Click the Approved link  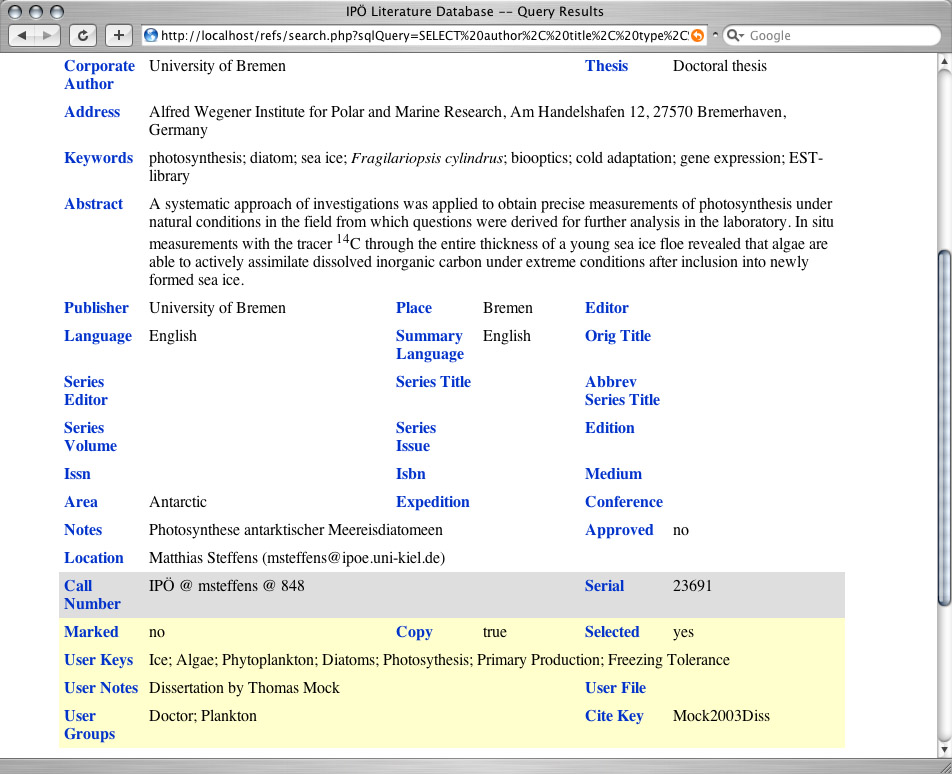[x=619, y=531]
